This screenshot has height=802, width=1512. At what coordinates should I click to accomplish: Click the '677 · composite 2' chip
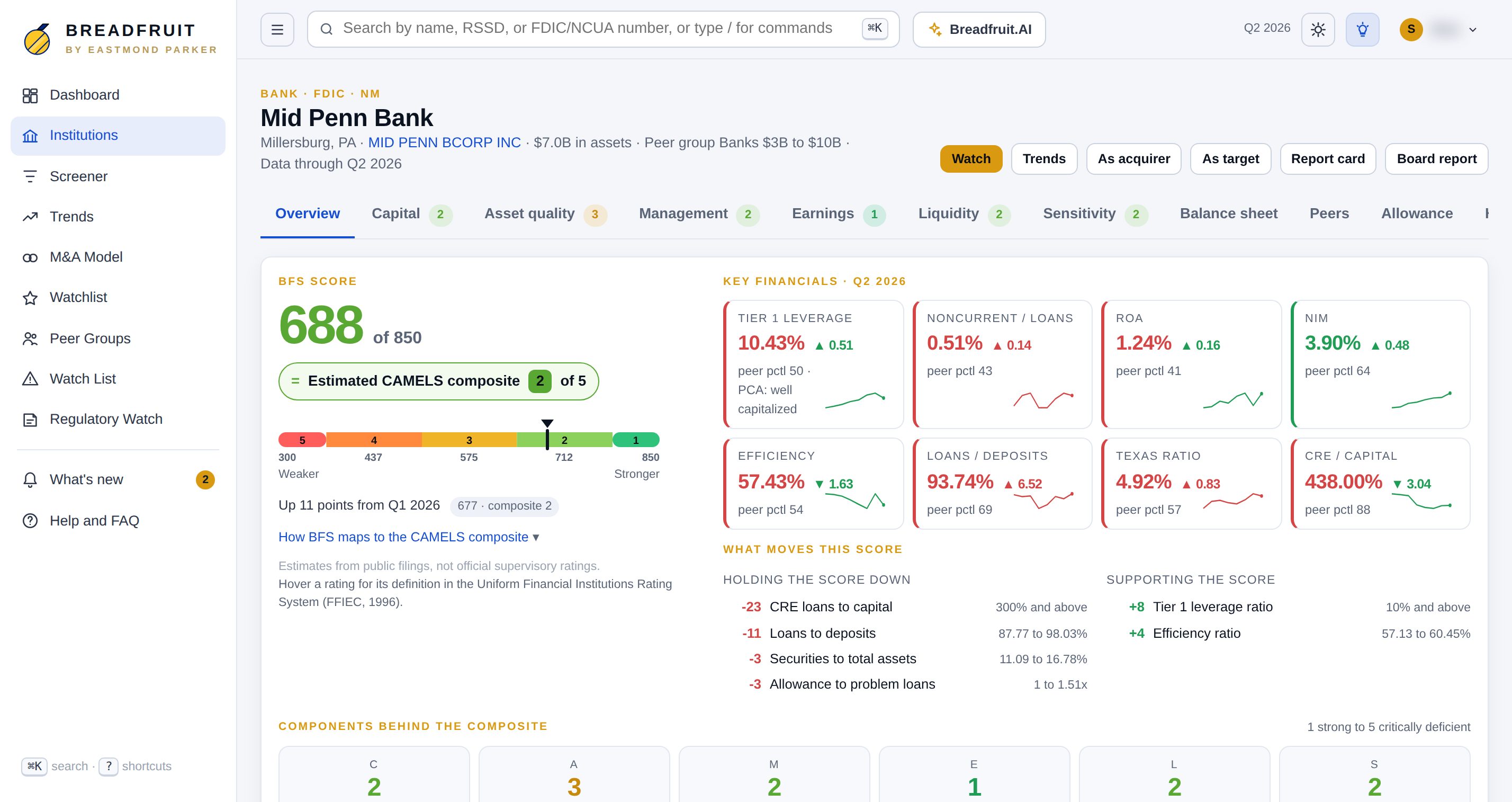click(x=504, y=505)
